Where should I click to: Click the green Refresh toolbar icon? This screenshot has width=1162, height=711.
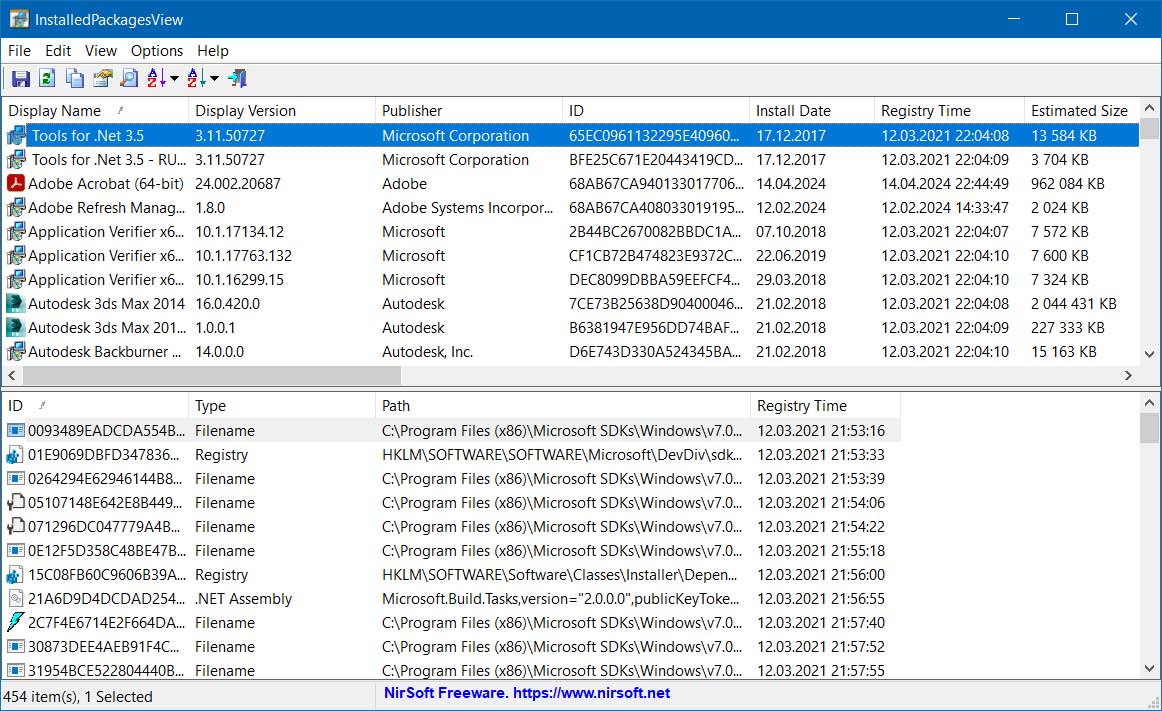(x=47, y=78)
